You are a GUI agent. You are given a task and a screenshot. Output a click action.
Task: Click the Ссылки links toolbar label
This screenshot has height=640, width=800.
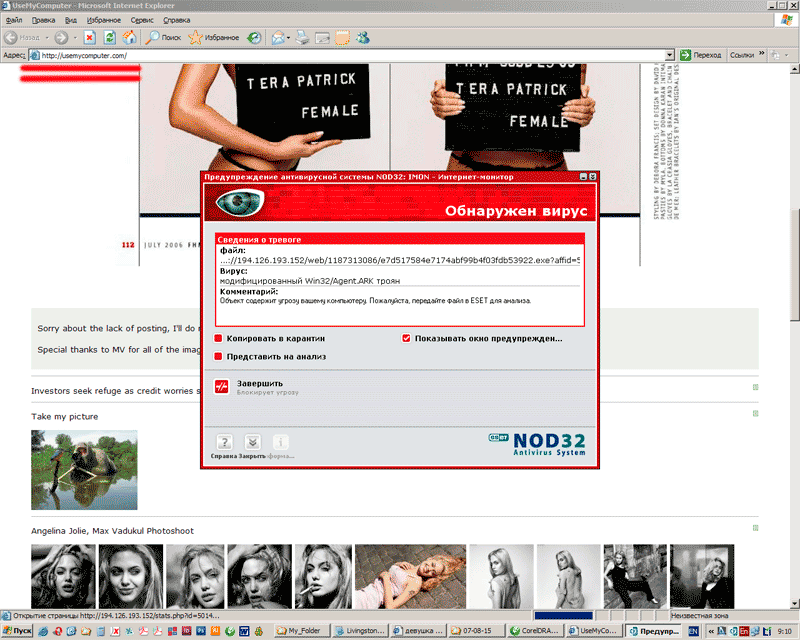click(x=742, y=55)
